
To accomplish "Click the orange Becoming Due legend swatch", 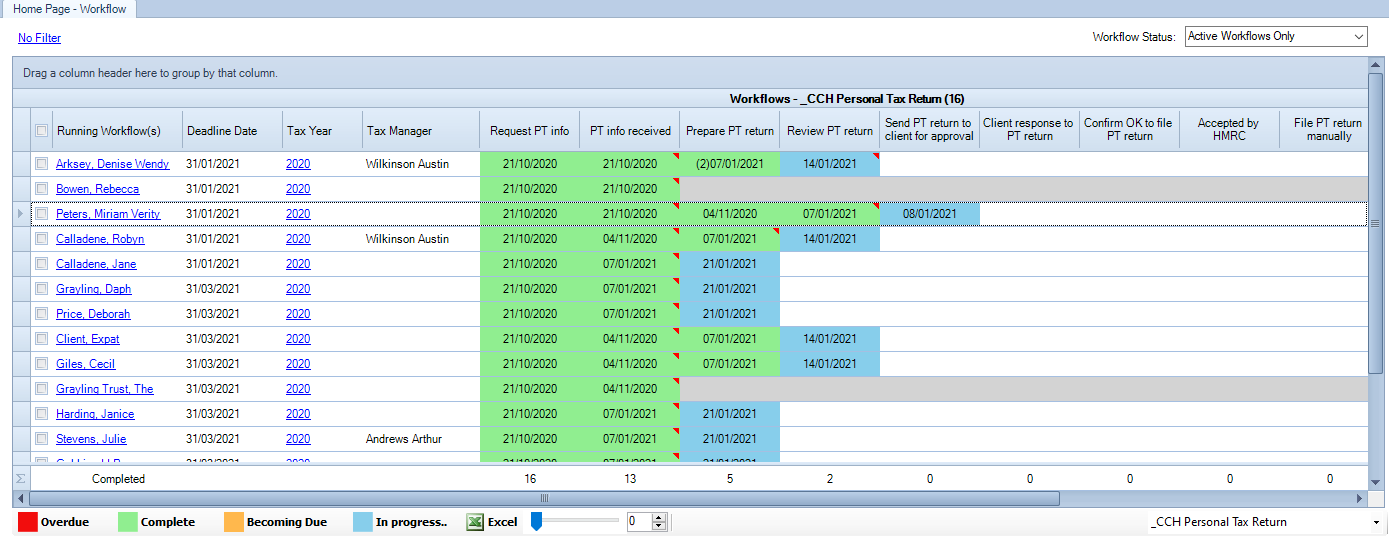I will click(232, 522).
